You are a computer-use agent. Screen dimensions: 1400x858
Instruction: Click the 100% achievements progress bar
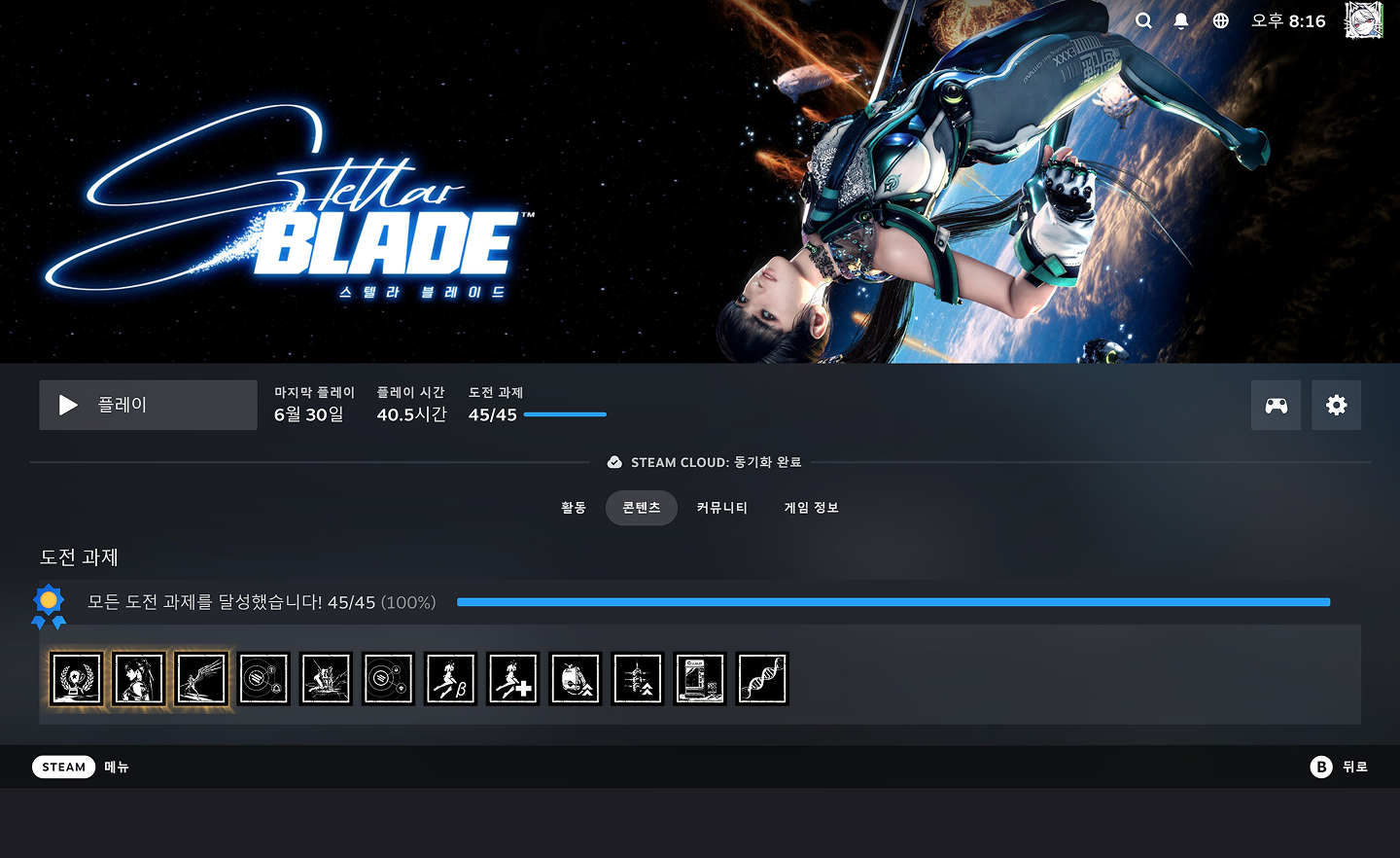coord(893,602)
